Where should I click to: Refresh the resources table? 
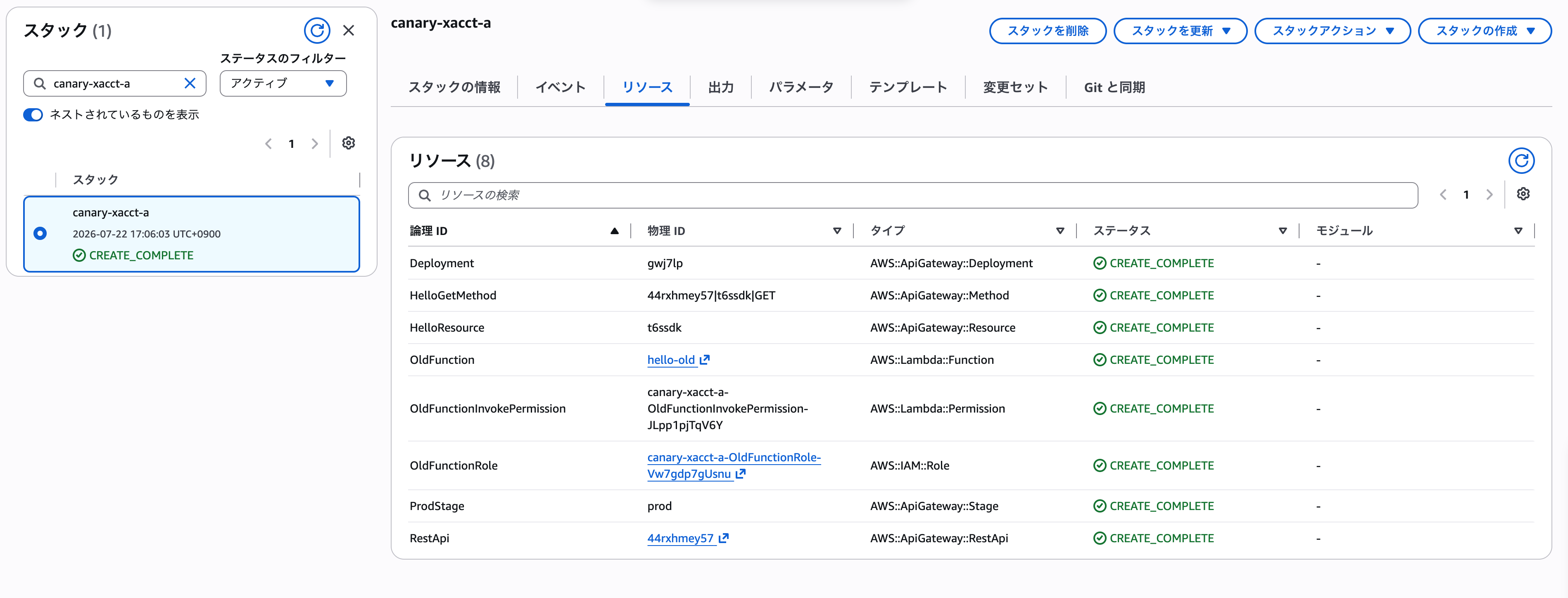coord(1521,161)
